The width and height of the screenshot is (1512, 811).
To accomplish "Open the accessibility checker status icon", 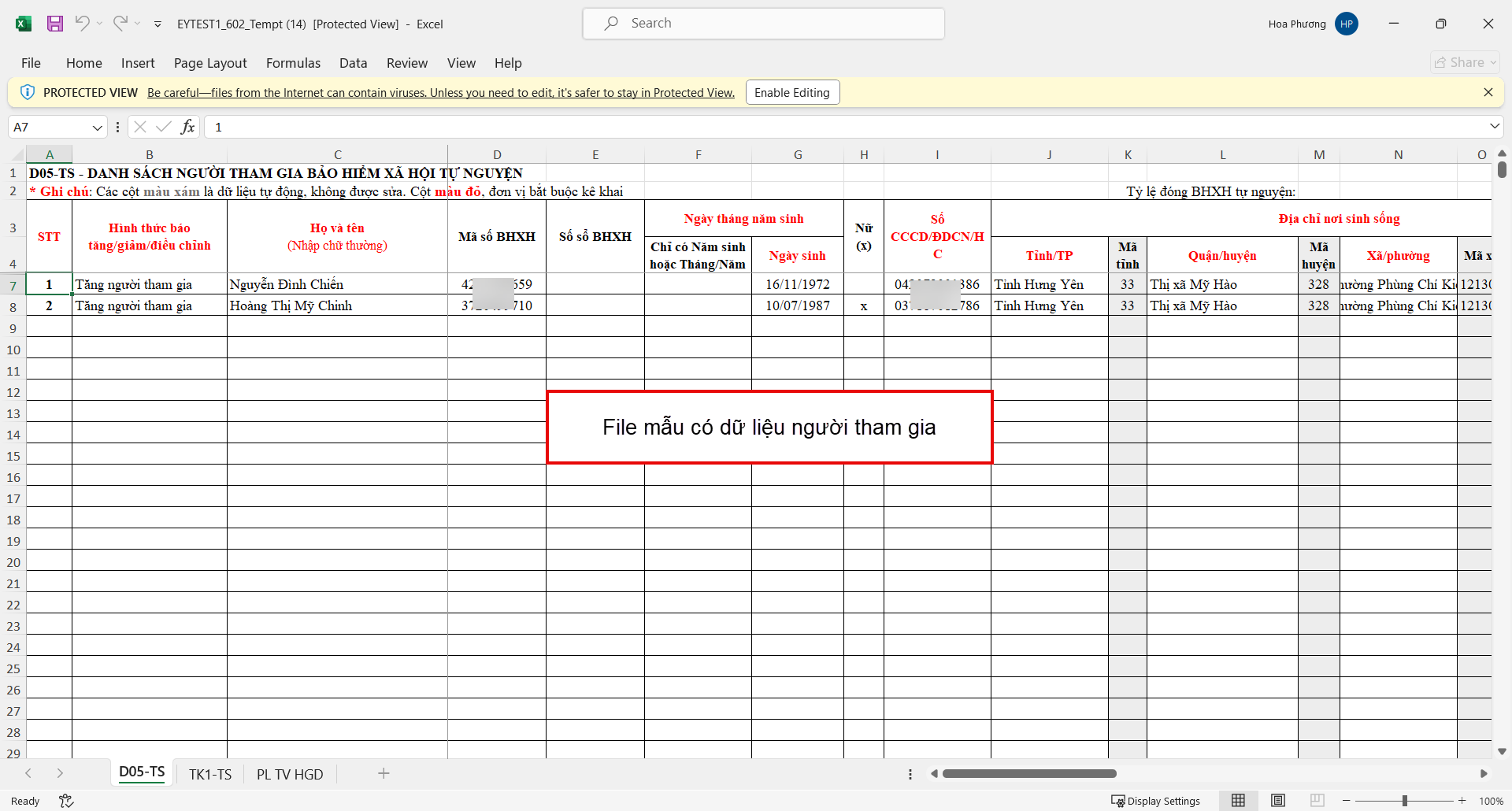I will tap(66, 801).
